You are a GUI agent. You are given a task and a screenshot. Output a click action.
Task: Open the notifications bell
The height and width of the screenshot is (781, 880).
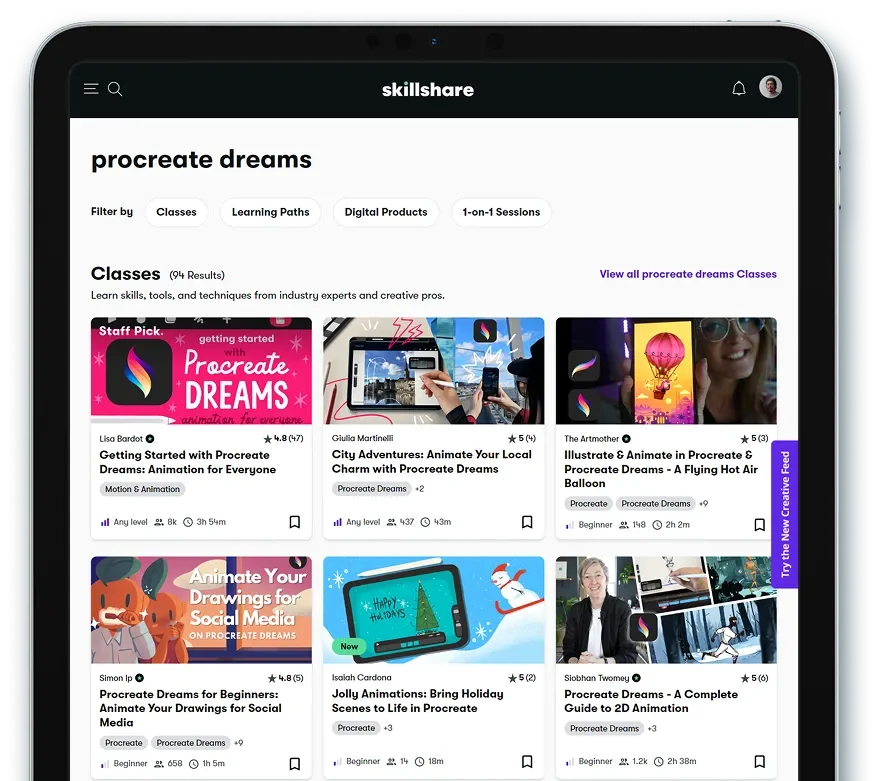[739, 88]
